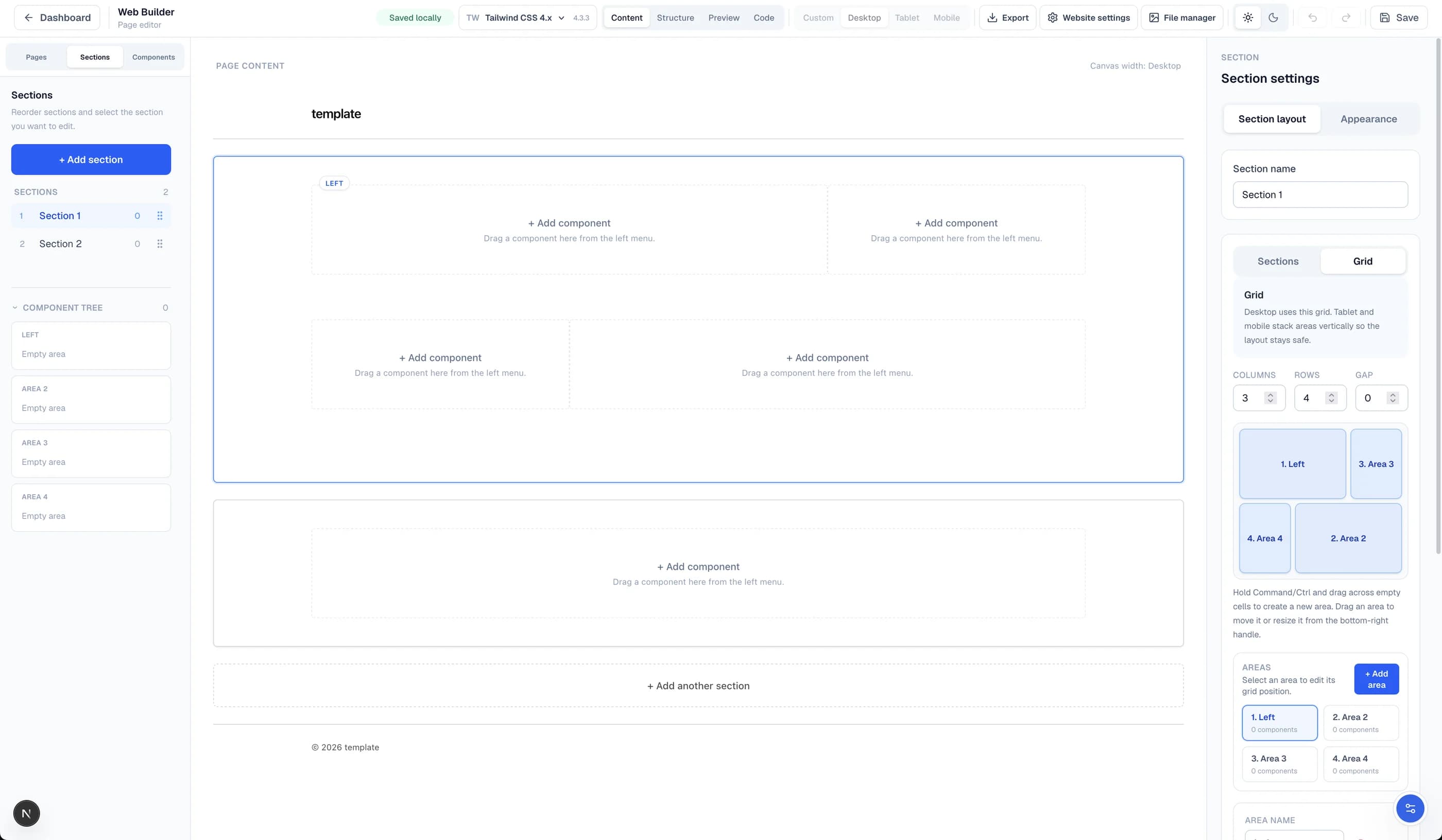Switch to light theme sun icon
This screenshot has height=840, width=1442.
[1247, 17]
